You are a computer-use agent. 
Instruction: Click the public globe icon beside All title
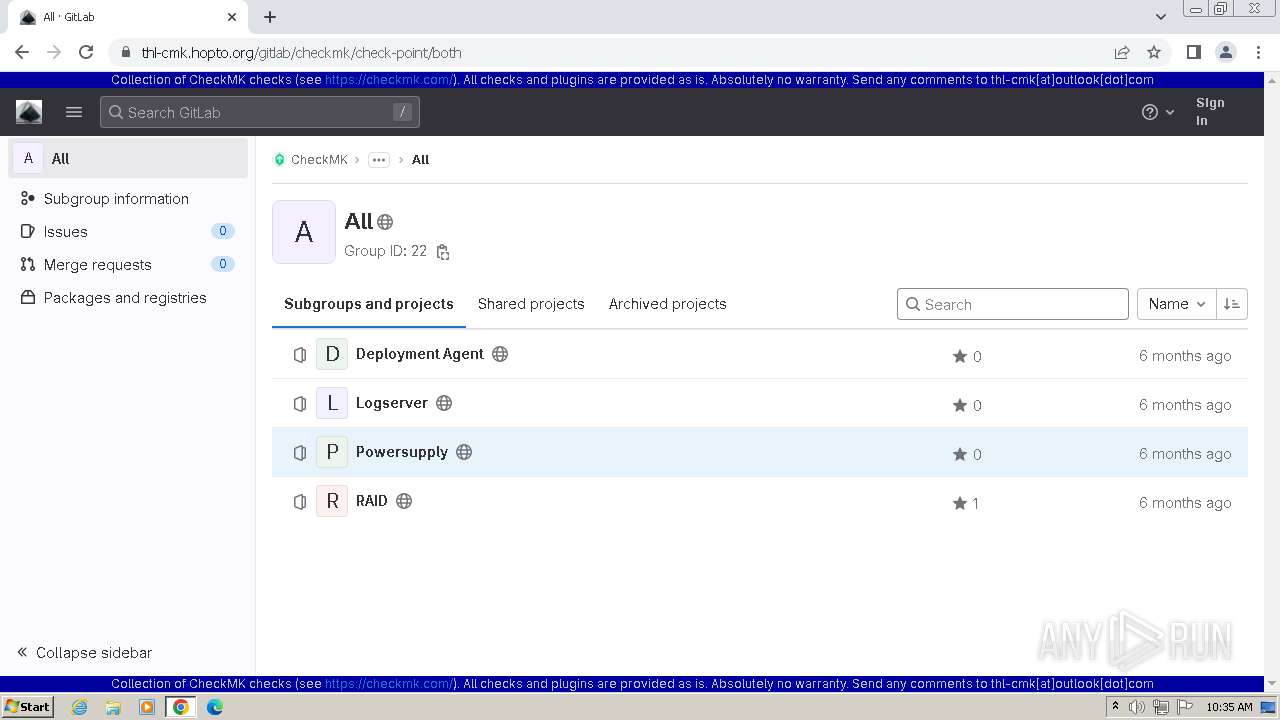(385, 223)
